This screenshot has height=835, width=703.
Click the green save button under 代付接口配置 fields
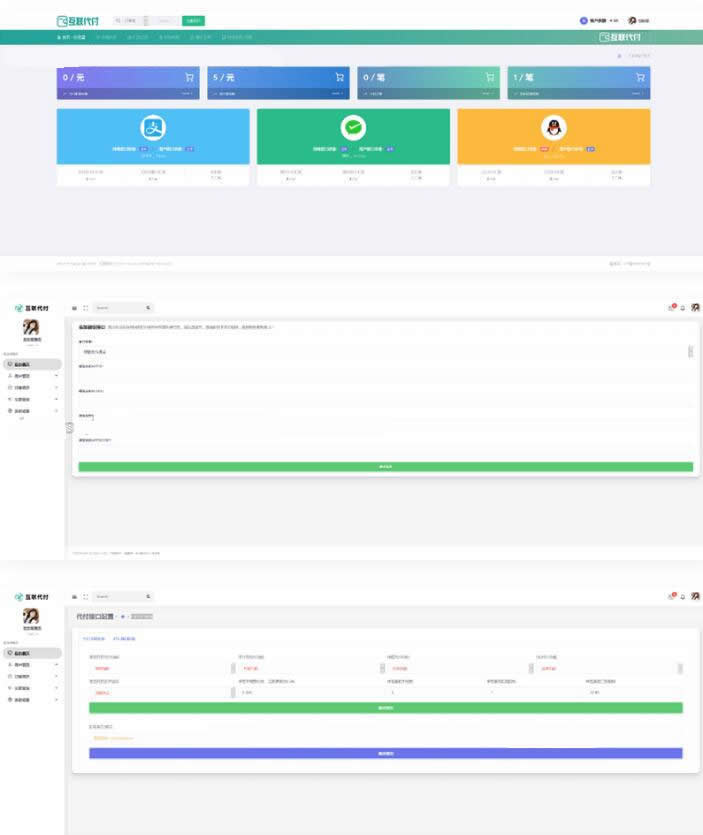click(x=385, y=707)
